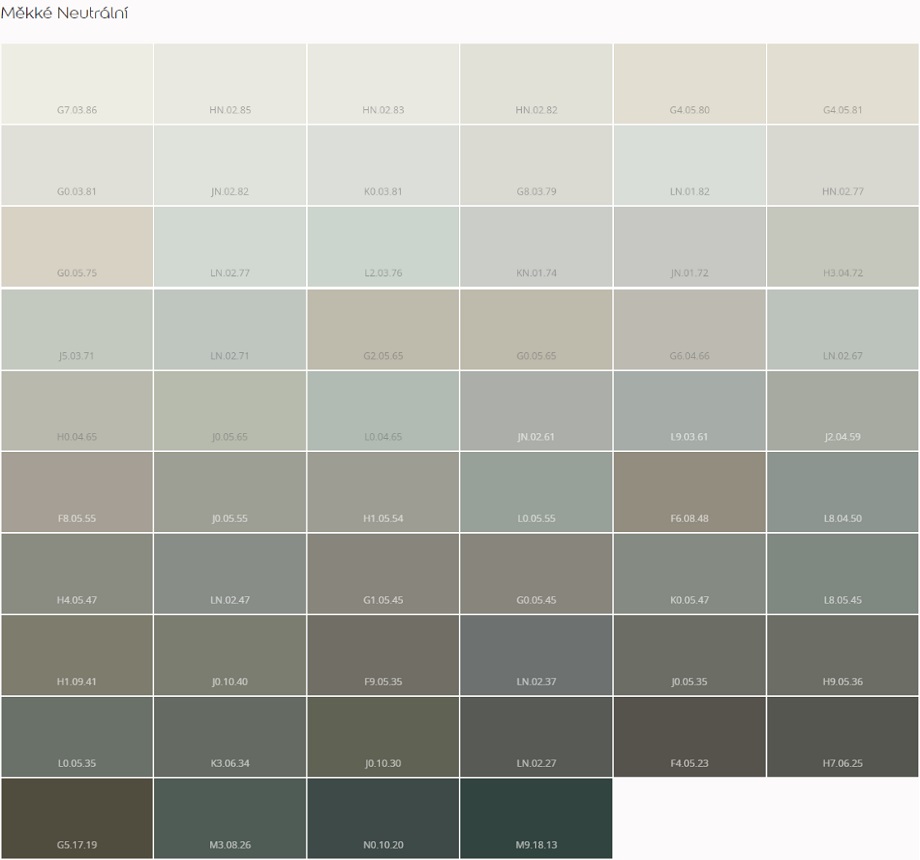Click the Měkké Neutrální heading
This screenshot has width=920, height=860.
coord(65,14)
